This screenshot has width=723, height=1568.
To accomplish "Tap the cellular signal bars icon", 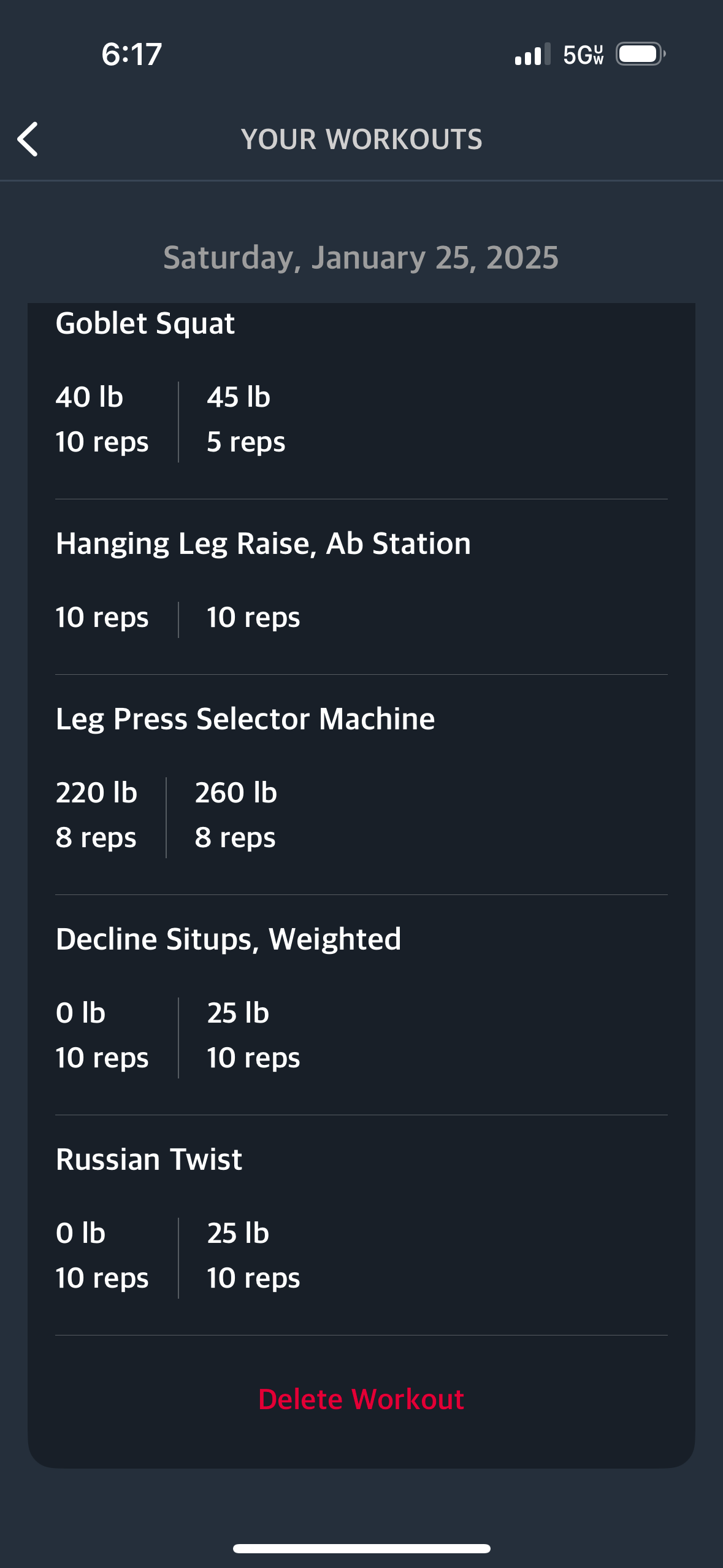I will tap(532, 54).
